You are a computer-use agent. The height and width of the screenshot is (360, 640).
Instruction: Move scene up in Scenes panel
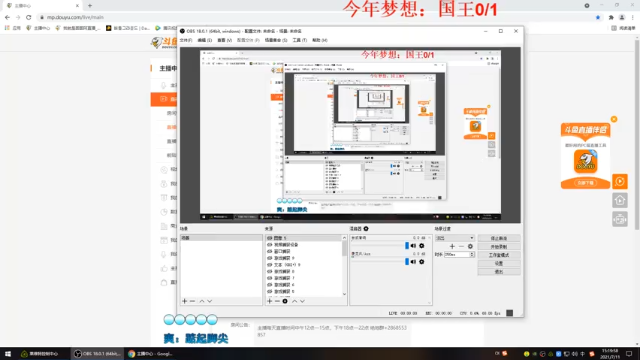pyautogui.click(x=202, y=301)
